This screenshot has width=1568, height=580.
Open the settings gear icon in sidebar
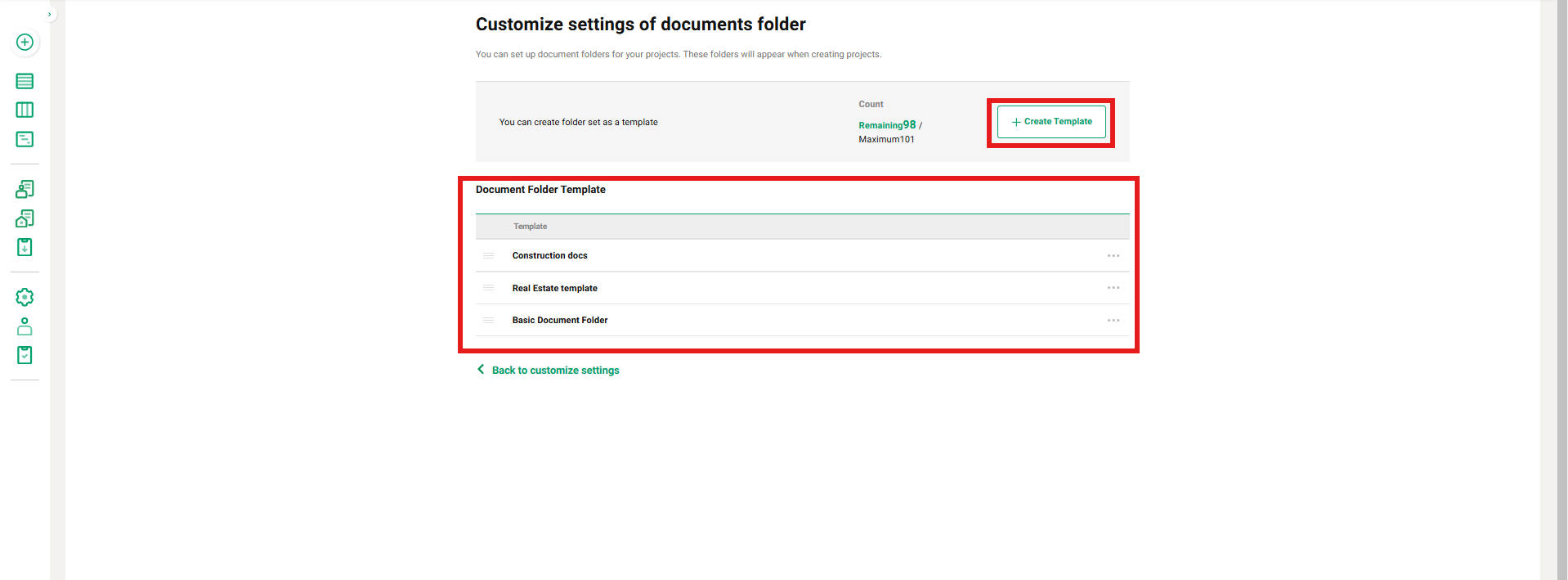tap(25, 297)
